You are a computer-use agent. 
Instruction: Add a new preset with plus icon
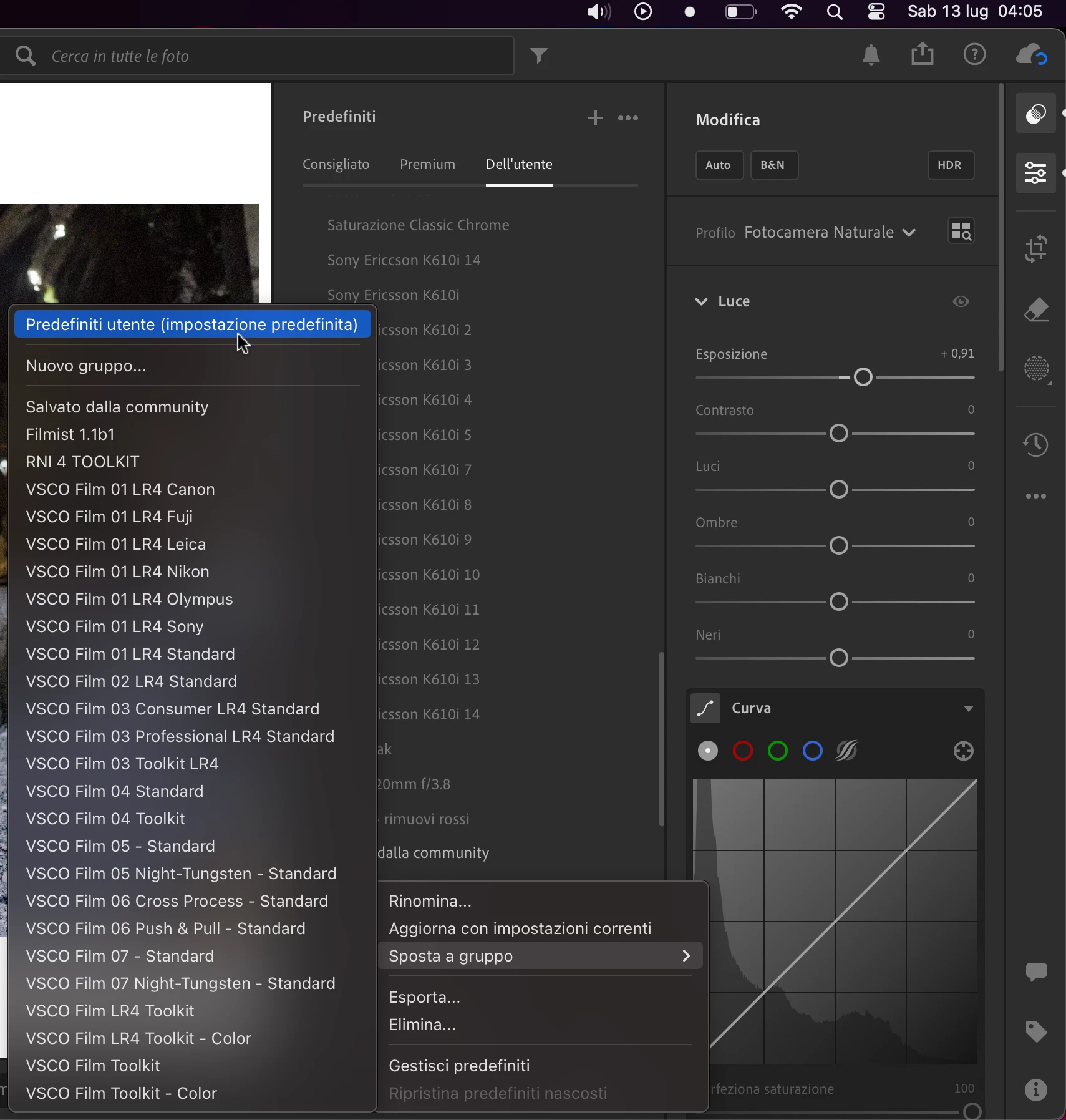pos(595,118)
